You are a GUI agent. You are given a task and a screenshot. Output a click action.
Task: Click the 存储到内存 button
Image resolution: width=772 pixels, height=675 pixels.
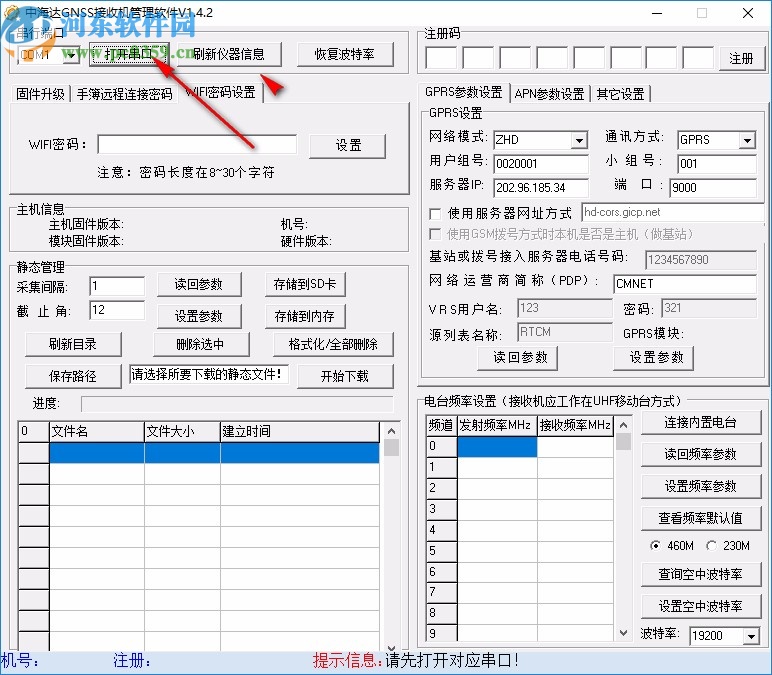click(x=305, y=316)
